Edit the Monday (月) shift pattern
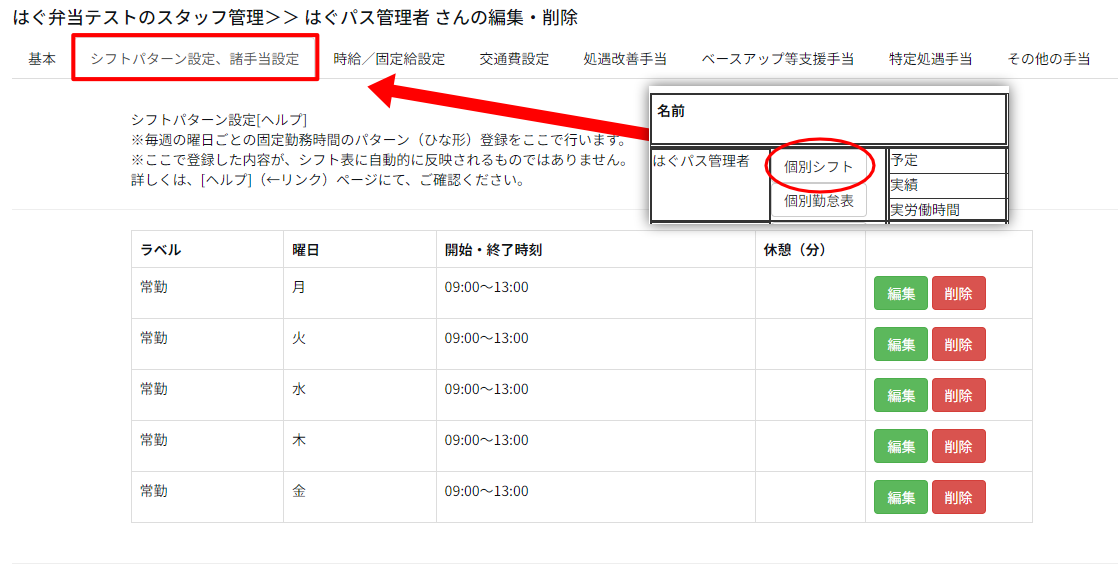The width and height of the screenshot is (1118, 565). tap(900, 293)
